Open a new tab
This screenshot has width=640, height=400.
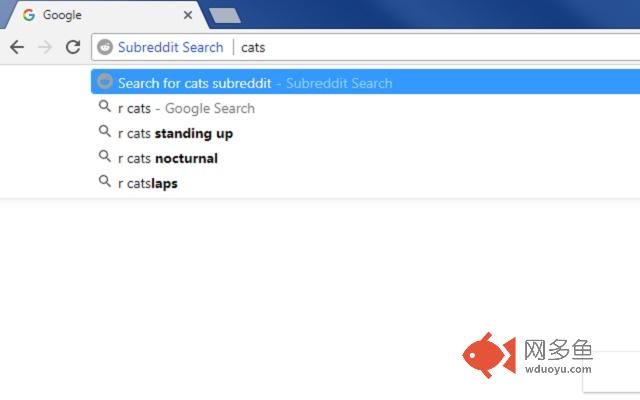pyautogui.click(x=224, y=16)
